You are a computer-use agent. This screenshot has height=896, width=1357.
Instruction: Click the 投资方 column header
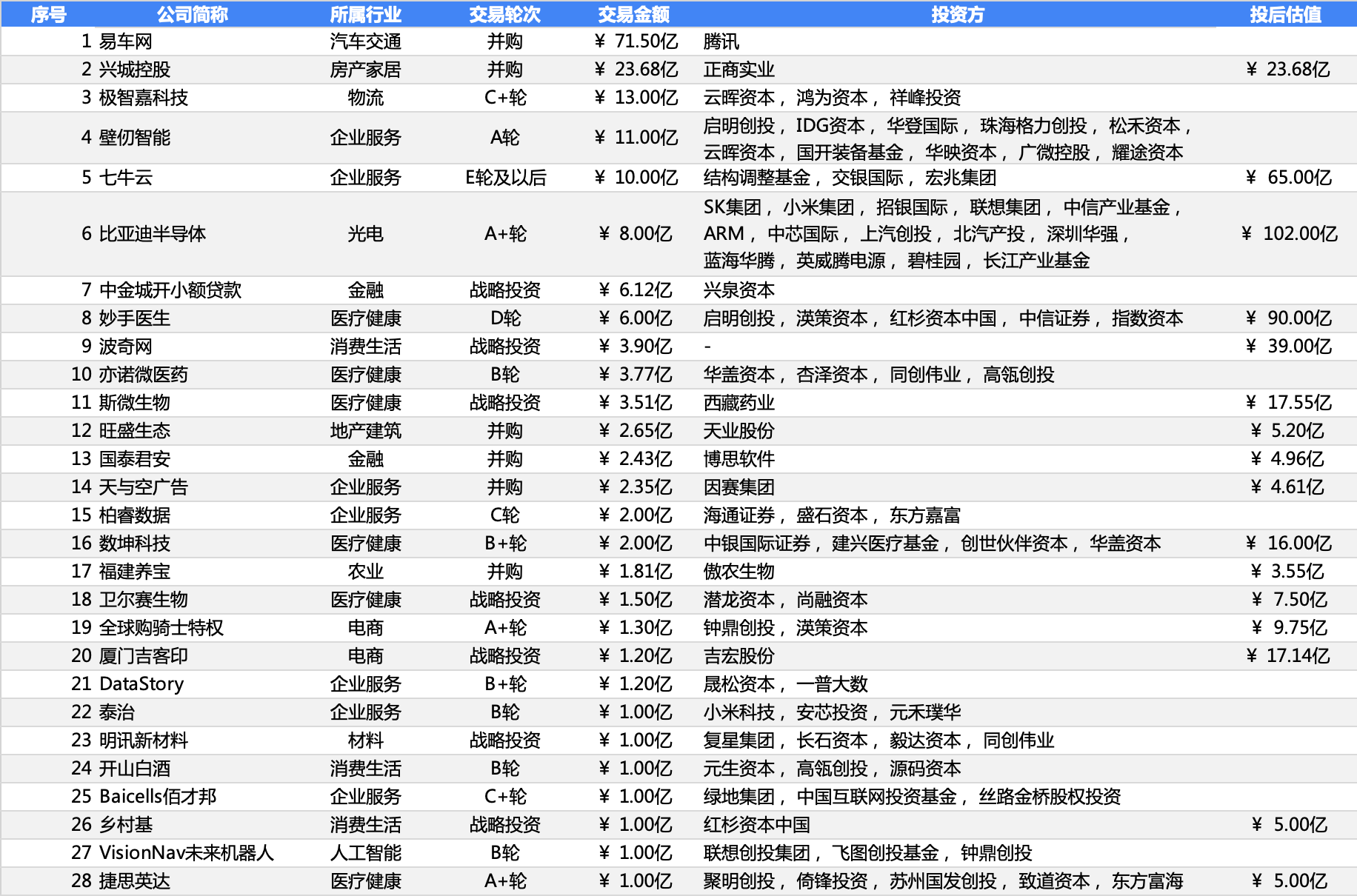(957, 15)
